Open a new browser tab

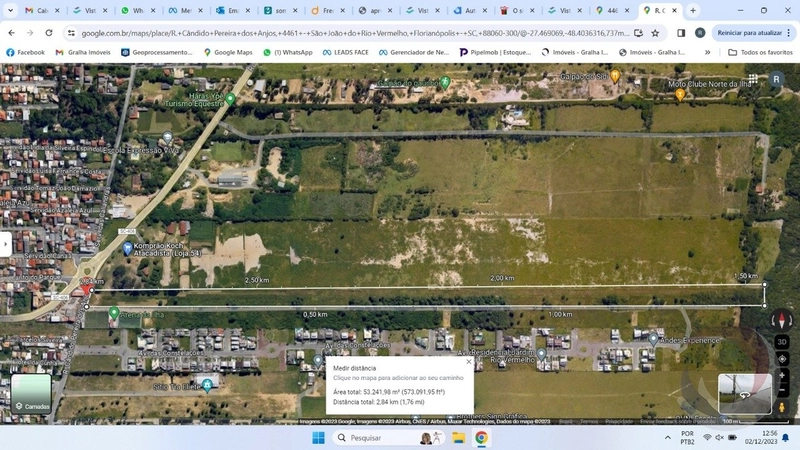[693, 10]
